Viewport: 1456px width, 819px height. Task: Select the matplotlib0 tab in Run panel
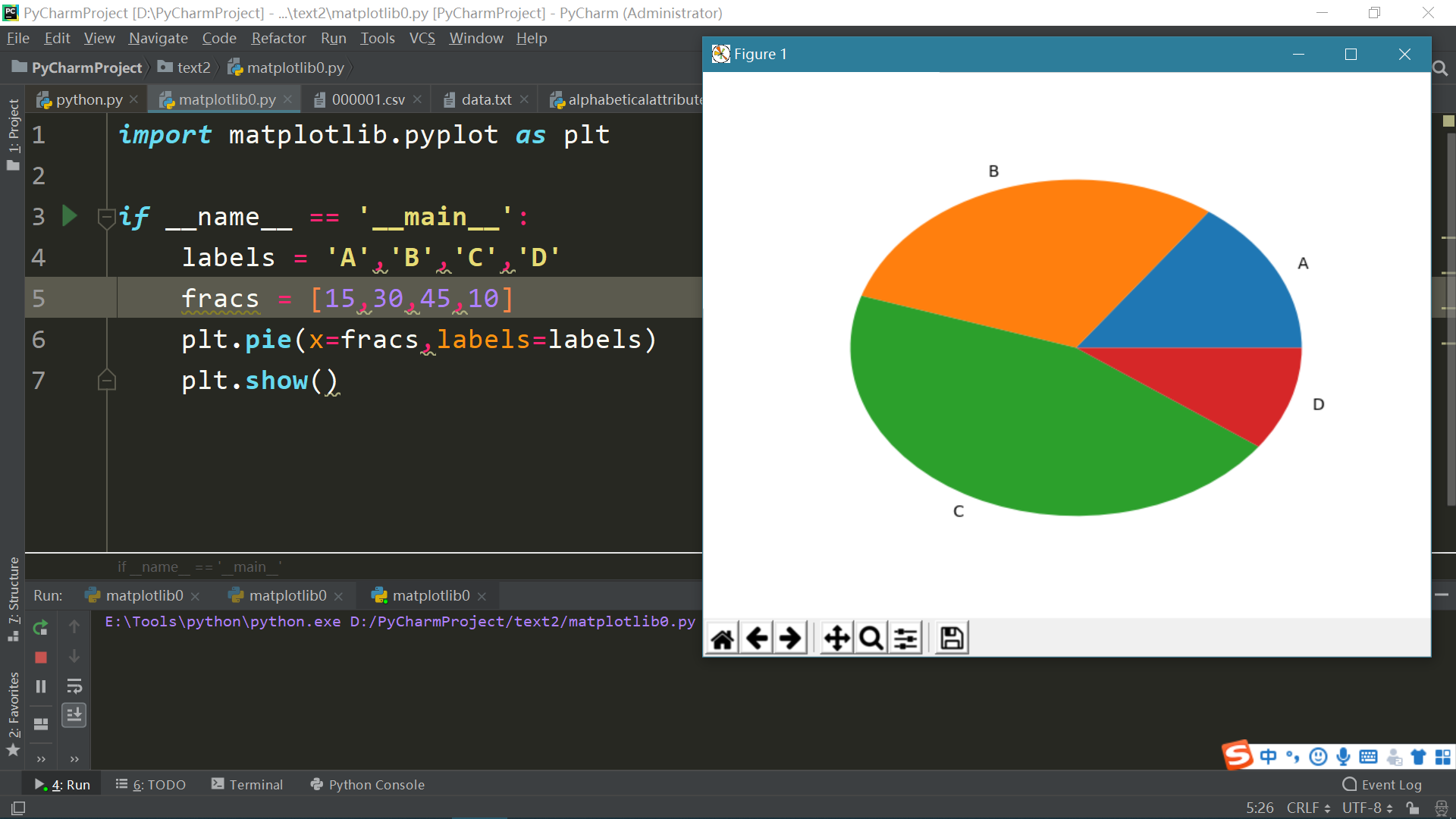(142, 595)
